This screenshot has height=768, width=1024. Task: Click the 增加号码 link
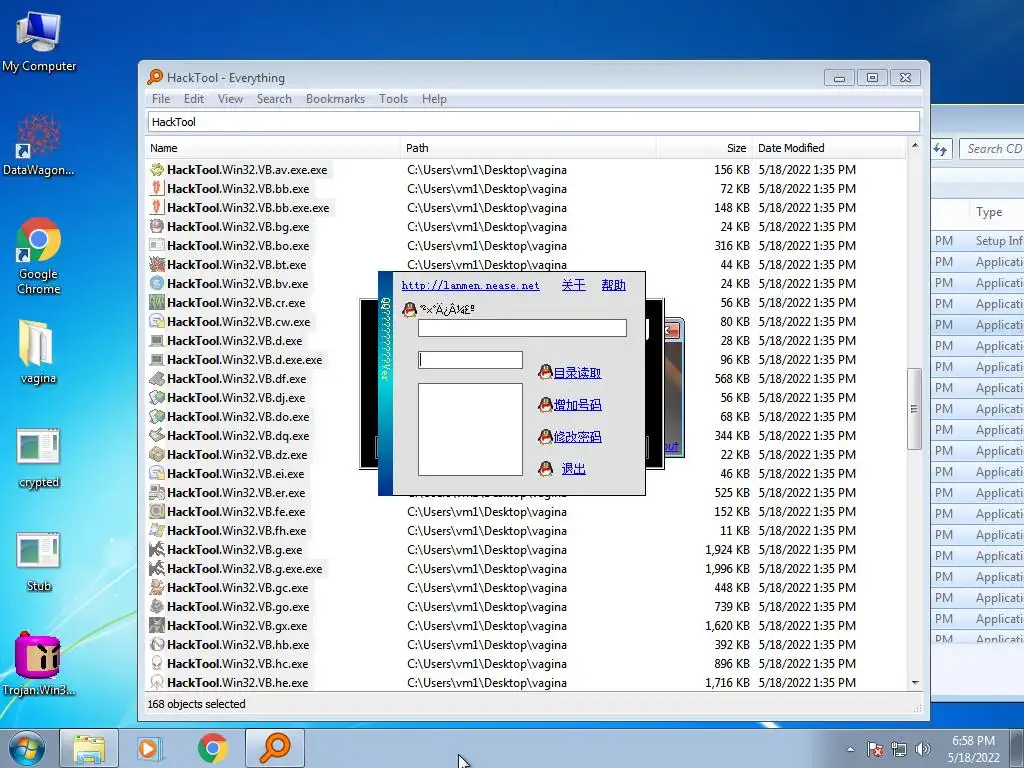pyautogui.click(x=577, y=405)
